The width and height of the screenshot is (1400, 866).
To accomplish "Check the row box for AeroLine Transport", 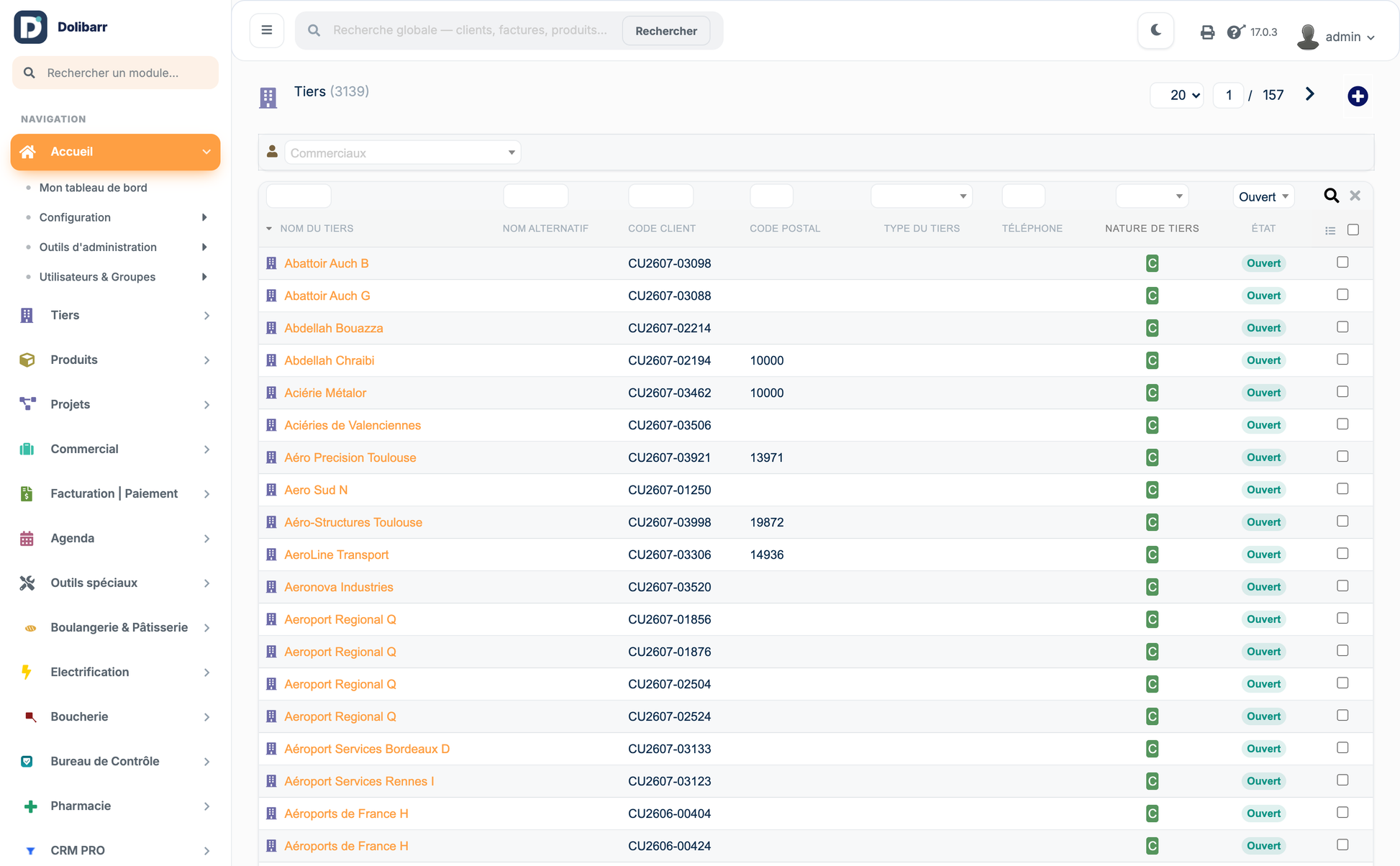I will (1342, 553).
